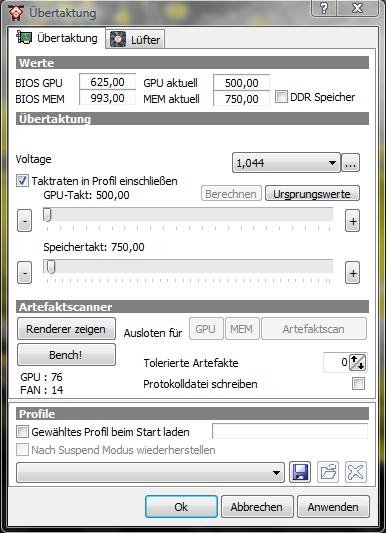Click the Berechnen button
Viewport: 387px width, 533px height.
pyautogui.click(x=231, y=193)
